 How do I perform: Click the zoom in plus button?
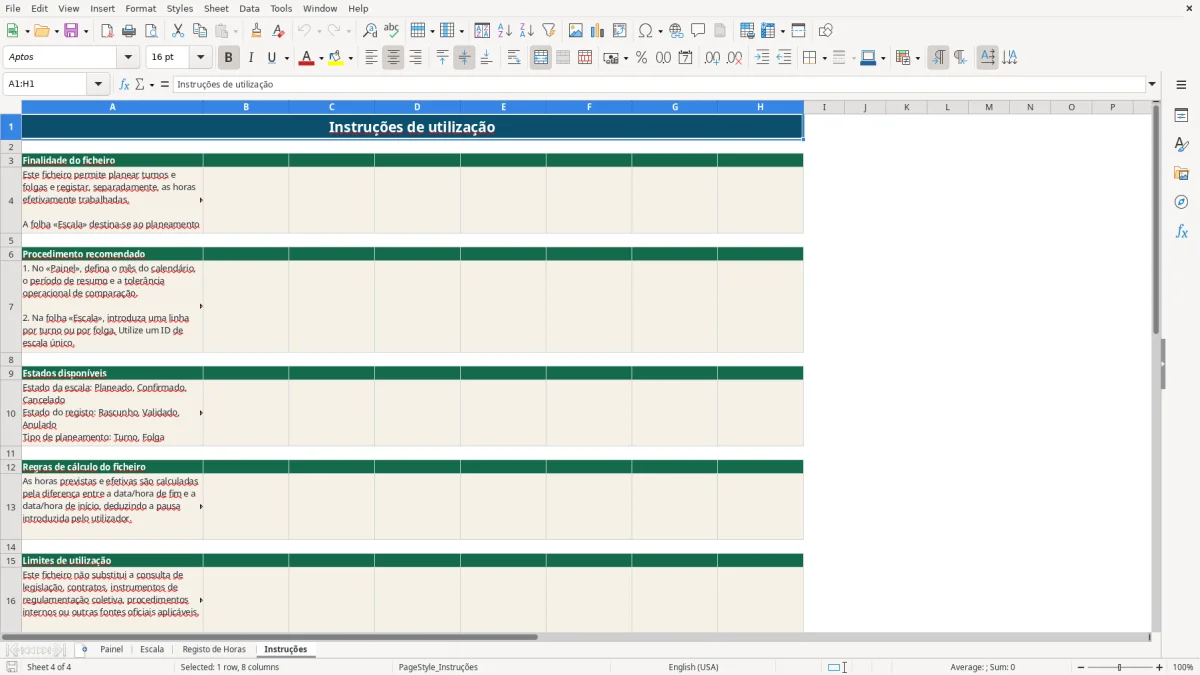click(x=1159, y=667)
